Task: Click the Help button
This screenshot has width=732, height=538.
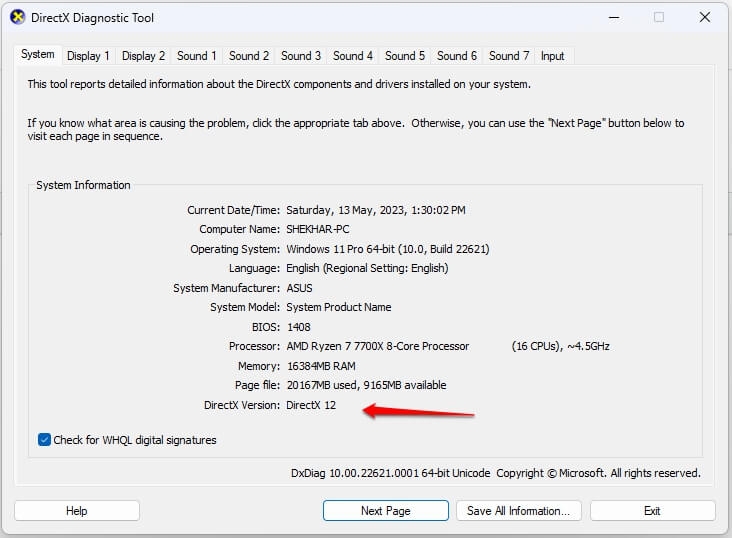Action: 77,511
